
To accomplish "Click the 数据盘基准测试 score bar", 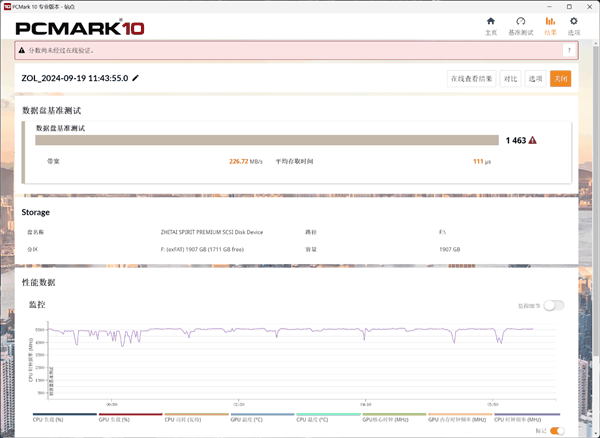I will 267,141.
